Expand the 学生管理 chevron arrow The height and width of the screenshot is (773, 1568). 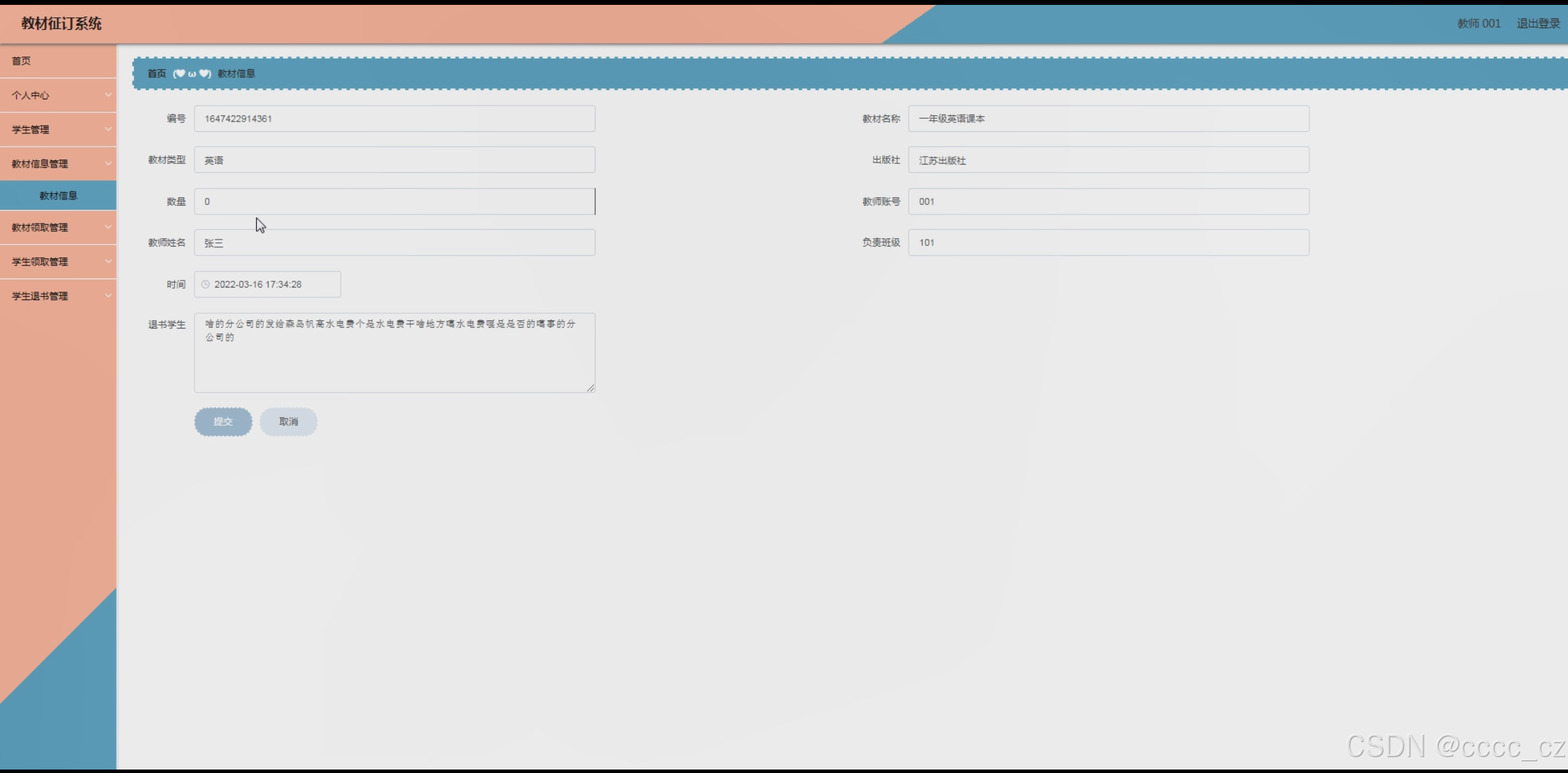click(108, 130)
